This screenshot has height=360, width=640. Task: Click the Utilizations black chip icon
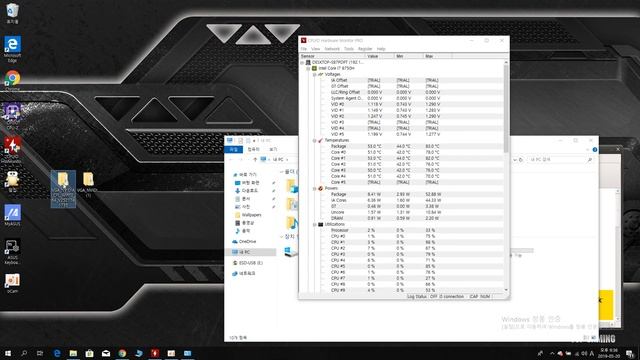tap(320, 224)
